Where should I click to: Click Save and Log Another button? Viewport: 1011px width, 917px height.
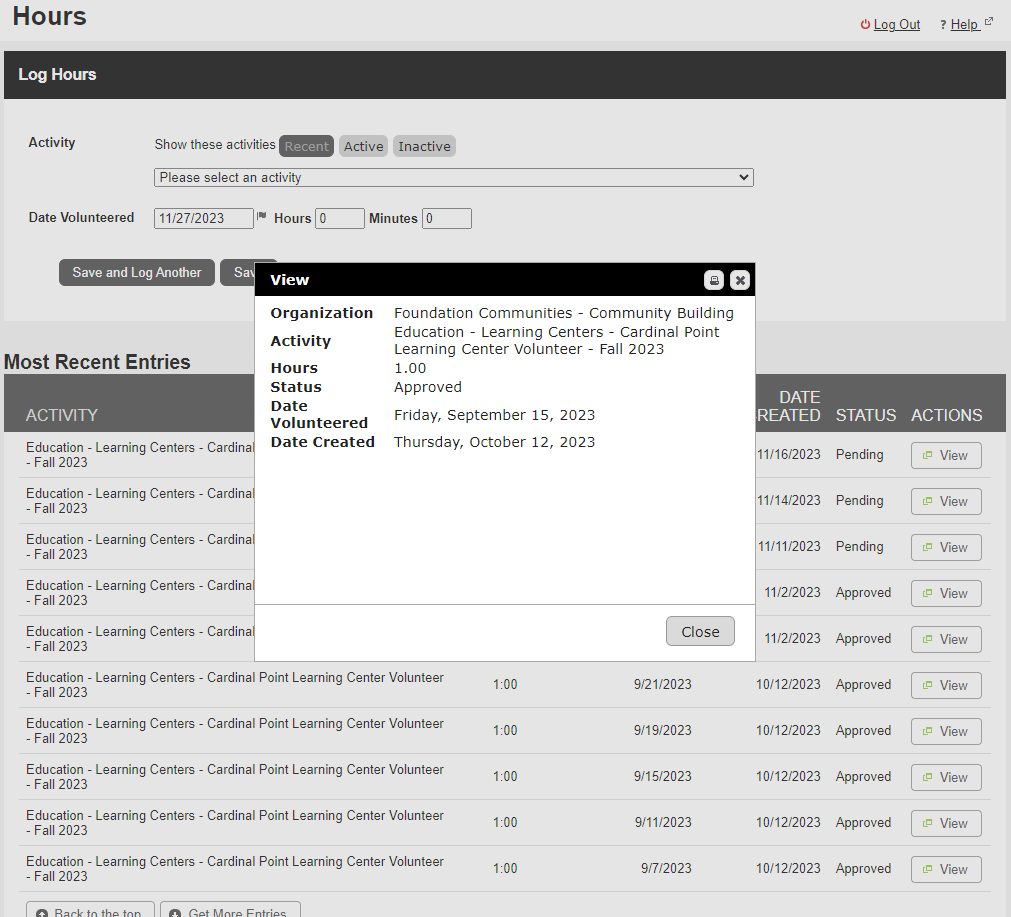click(x=137, y=273)
